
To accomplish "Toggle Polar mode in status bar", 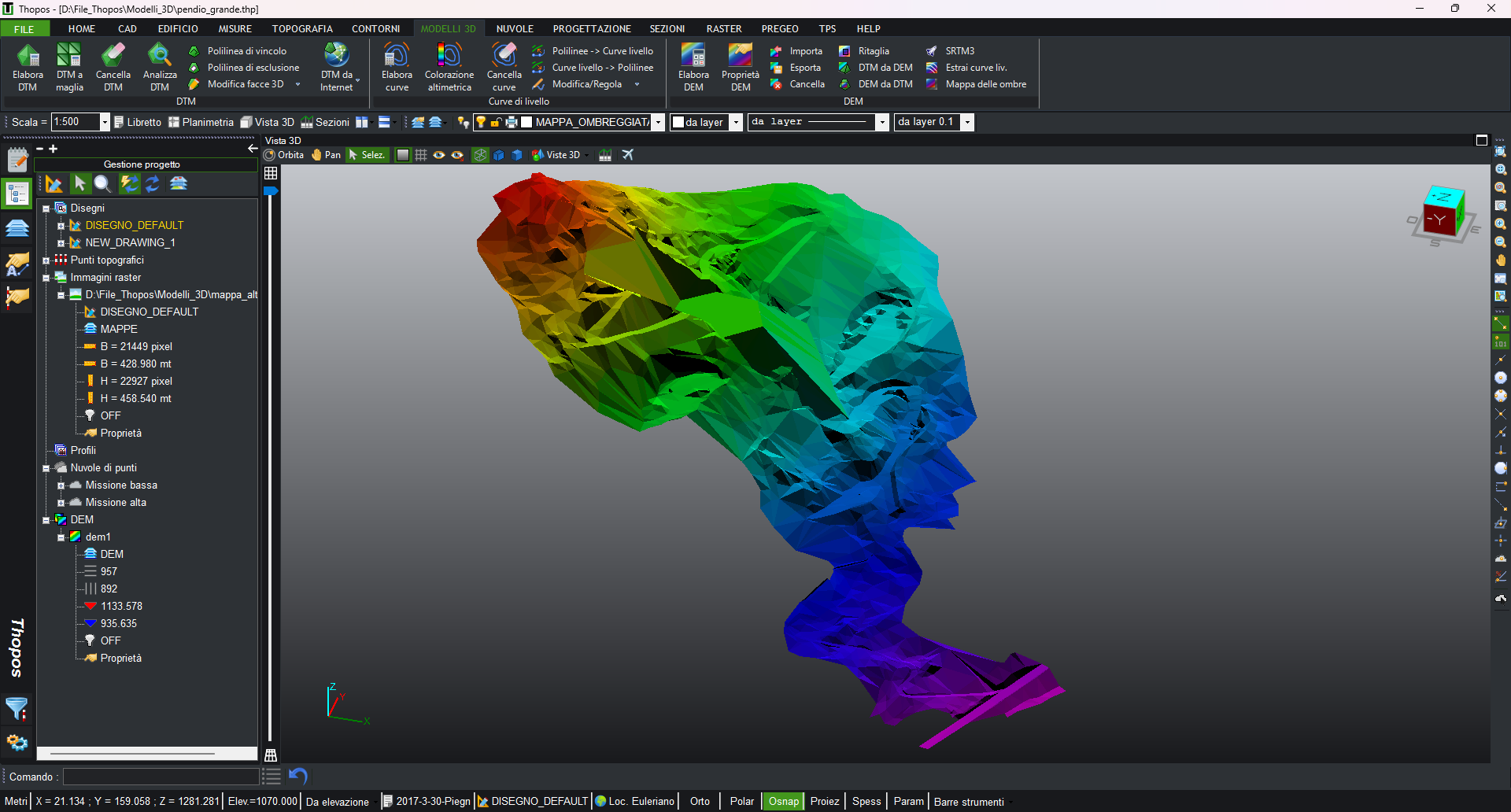I will click(x=741, y=801).
